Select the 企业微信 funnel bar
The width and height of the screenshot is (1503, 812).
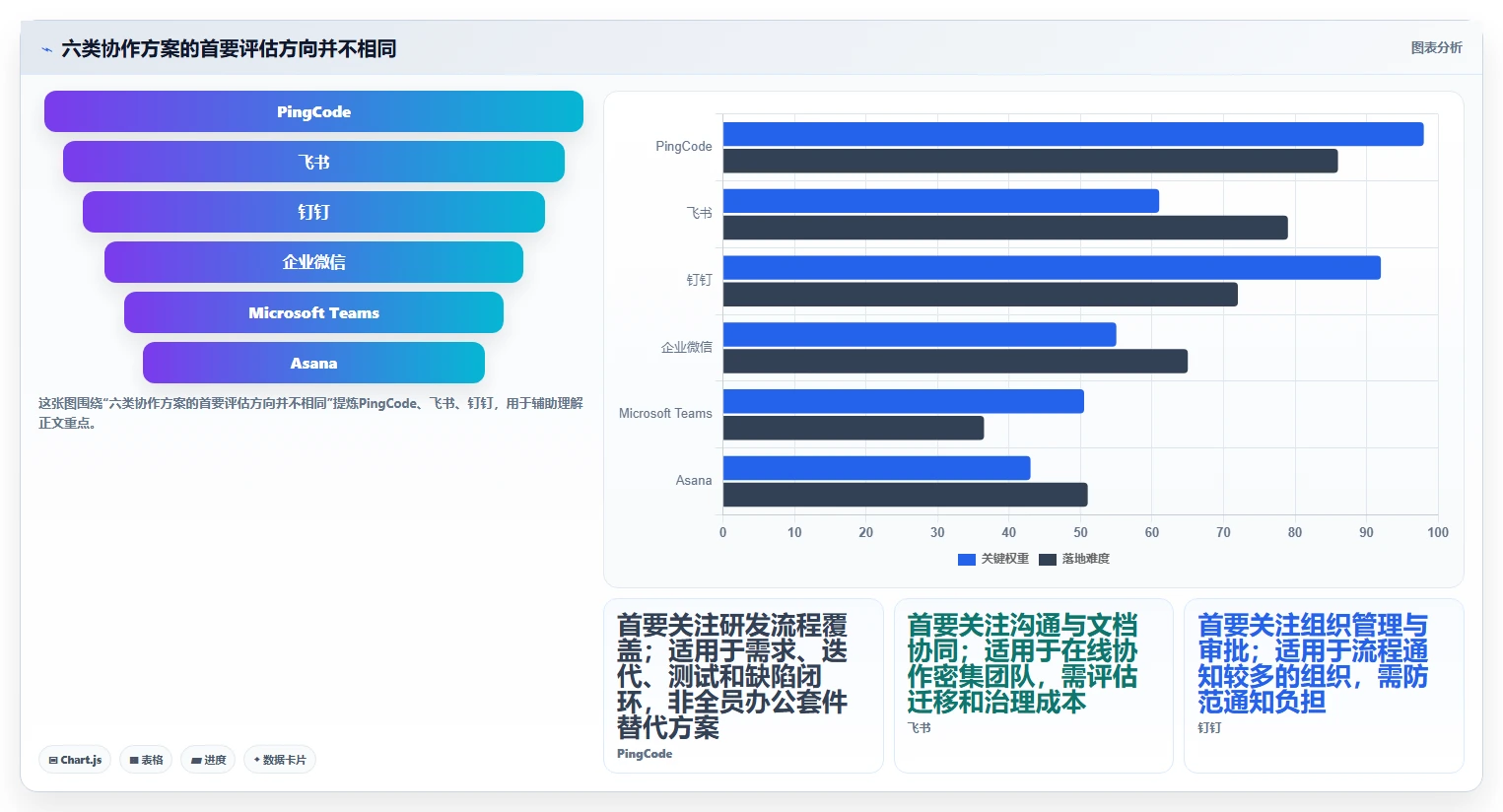click(313, 262)
